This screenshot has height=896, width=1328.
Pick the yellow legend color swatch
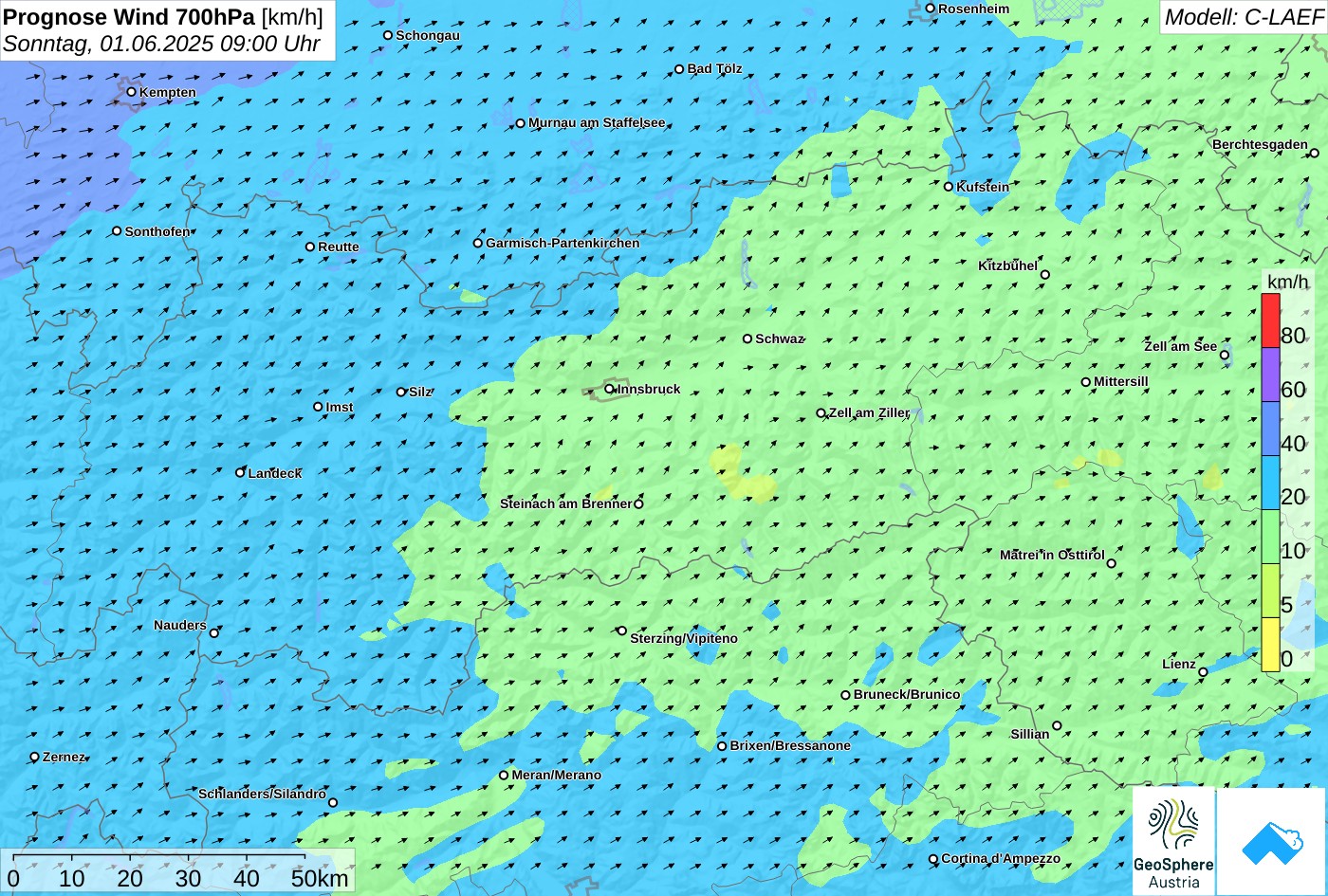(x=1270, y=645)
